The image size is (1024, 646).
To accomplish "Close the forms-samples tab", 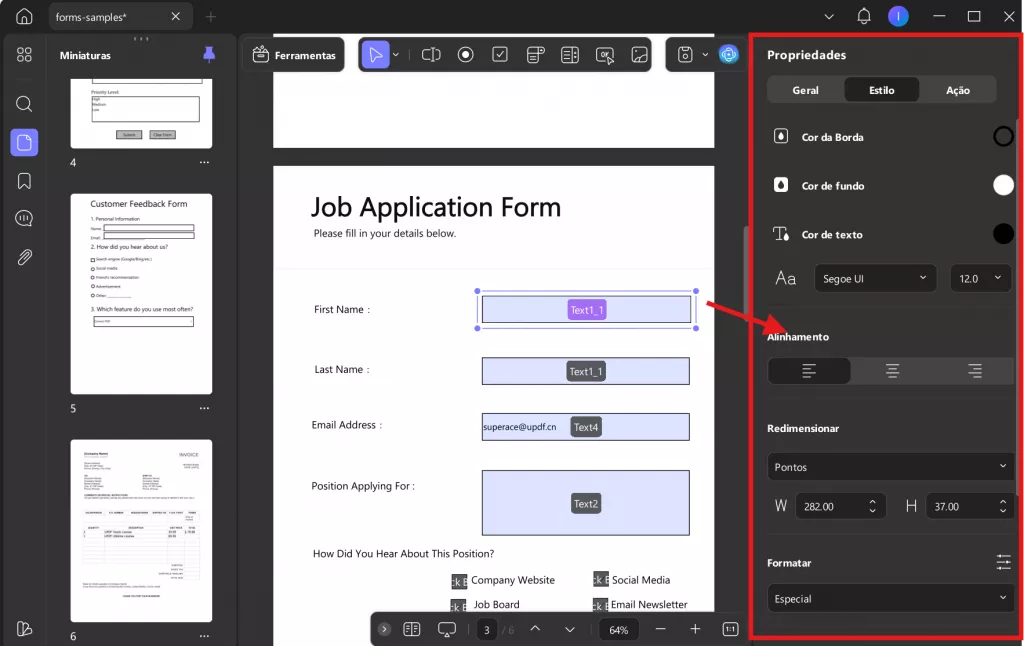I will tap(176, 16).
